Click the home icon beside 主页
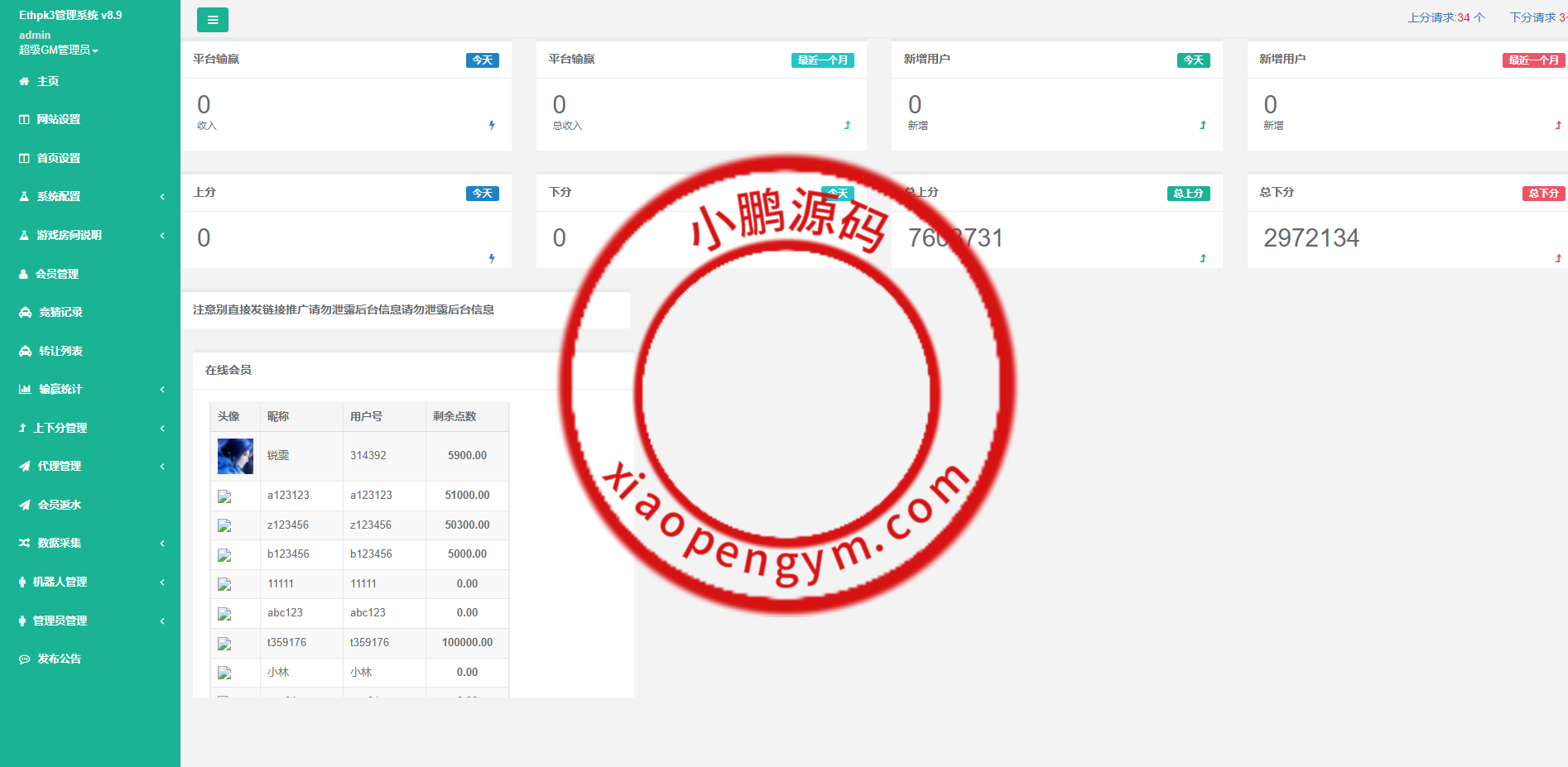This screenshot has width=1568, height=767. (24, 81)
